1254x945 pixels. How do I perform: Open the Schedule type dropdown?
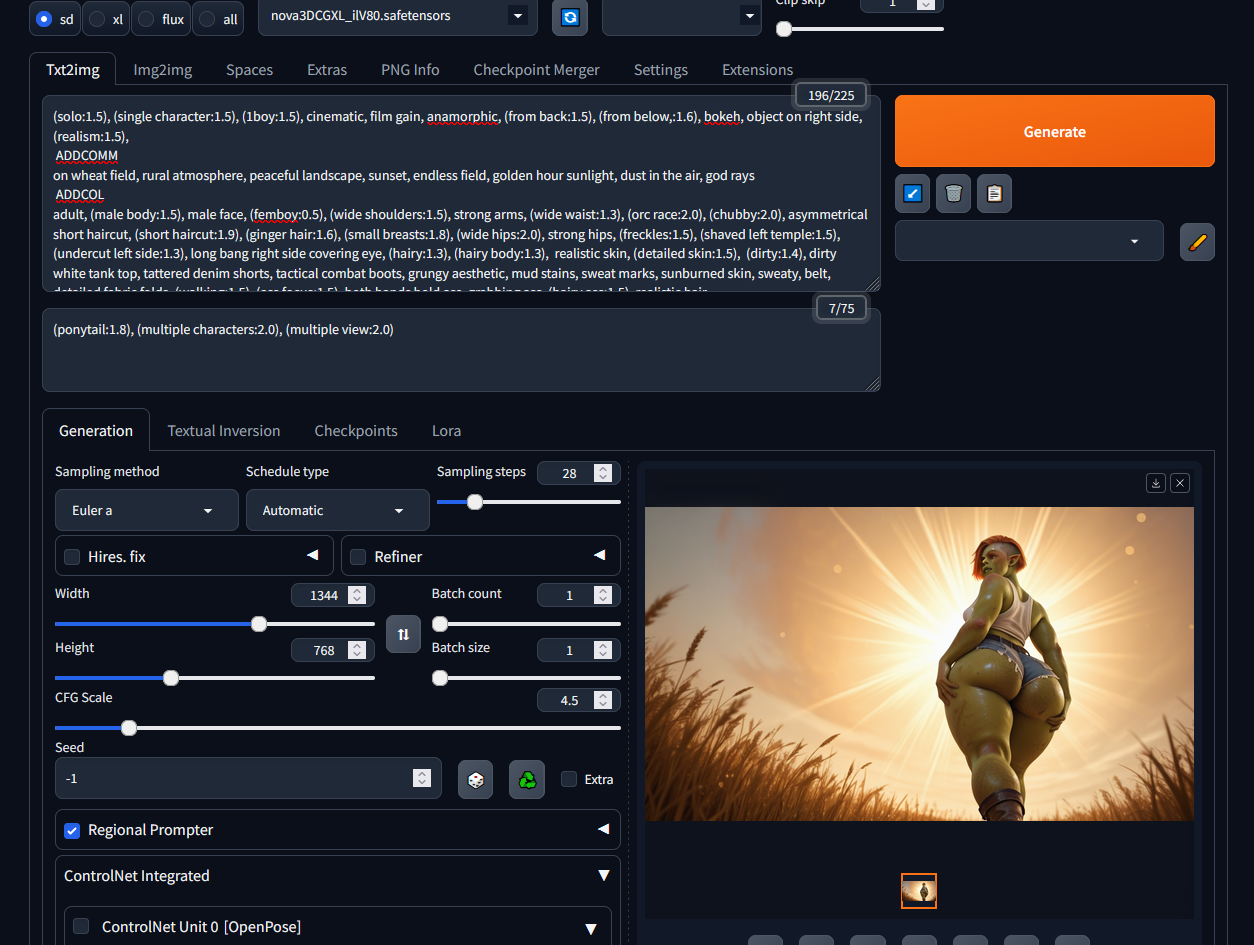(x=337, y=510)
